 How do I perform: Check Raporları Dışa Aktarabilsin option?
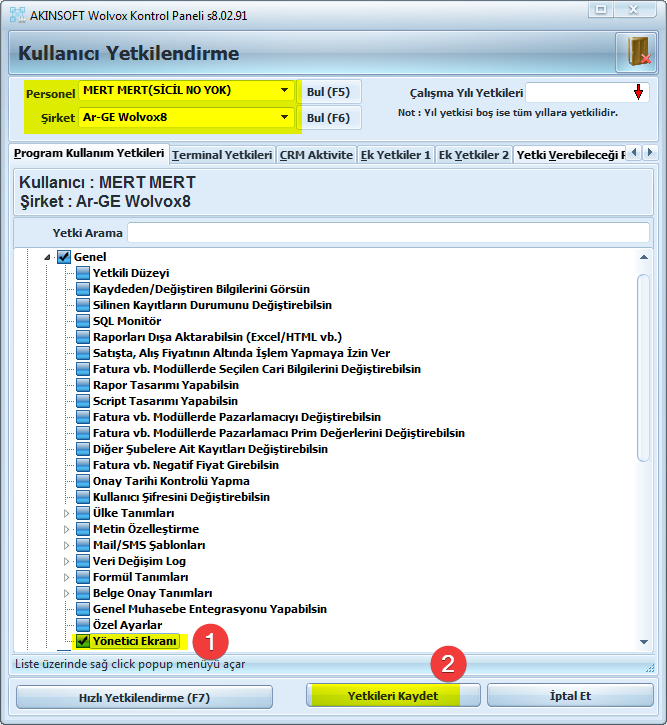click(x=83, y=337)
